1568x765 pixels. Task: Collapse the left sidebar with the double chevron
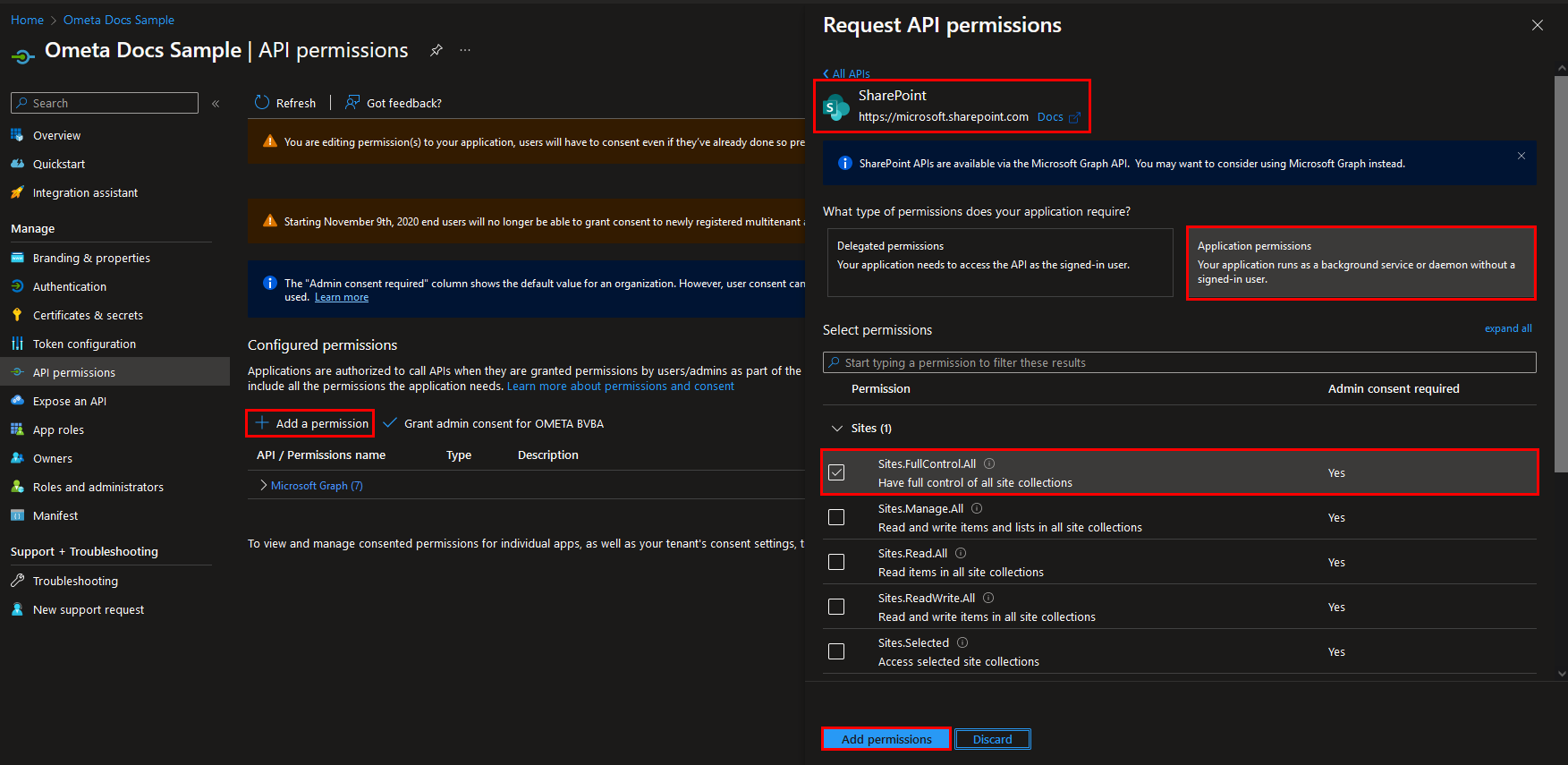point(216,104)
